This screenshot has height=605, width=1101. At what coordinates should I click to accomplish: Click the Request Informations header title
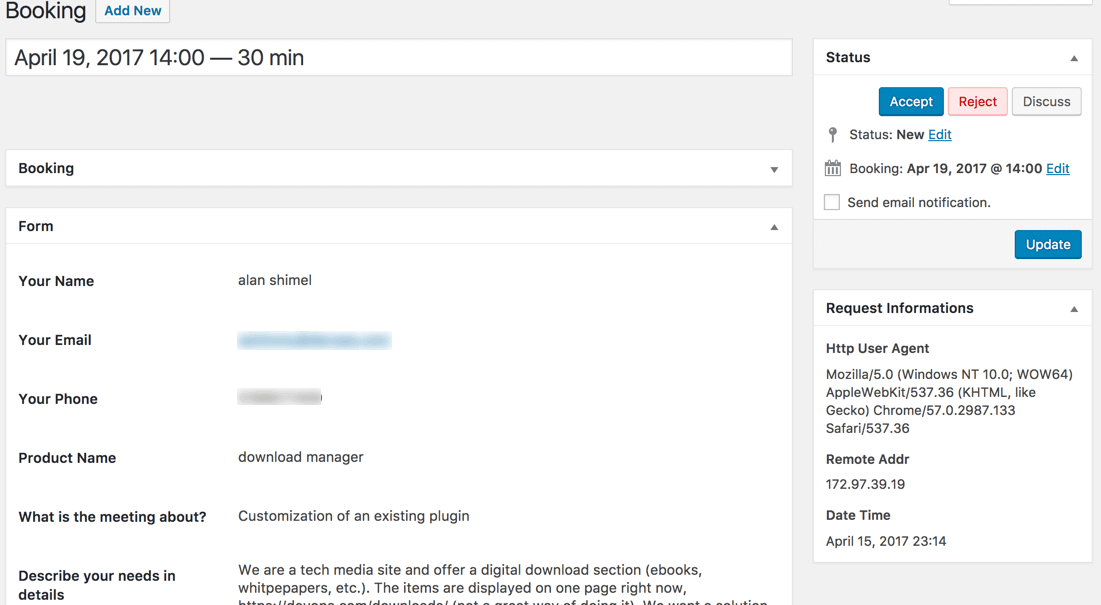coord(899,308)
